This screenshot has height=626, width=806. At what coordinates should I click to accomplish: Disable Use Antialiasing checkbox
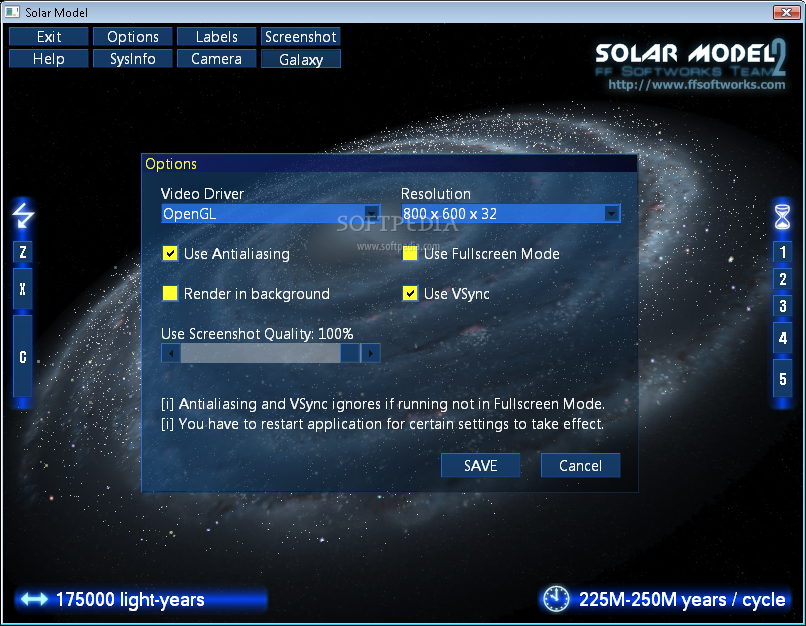(x=170, y=253)
